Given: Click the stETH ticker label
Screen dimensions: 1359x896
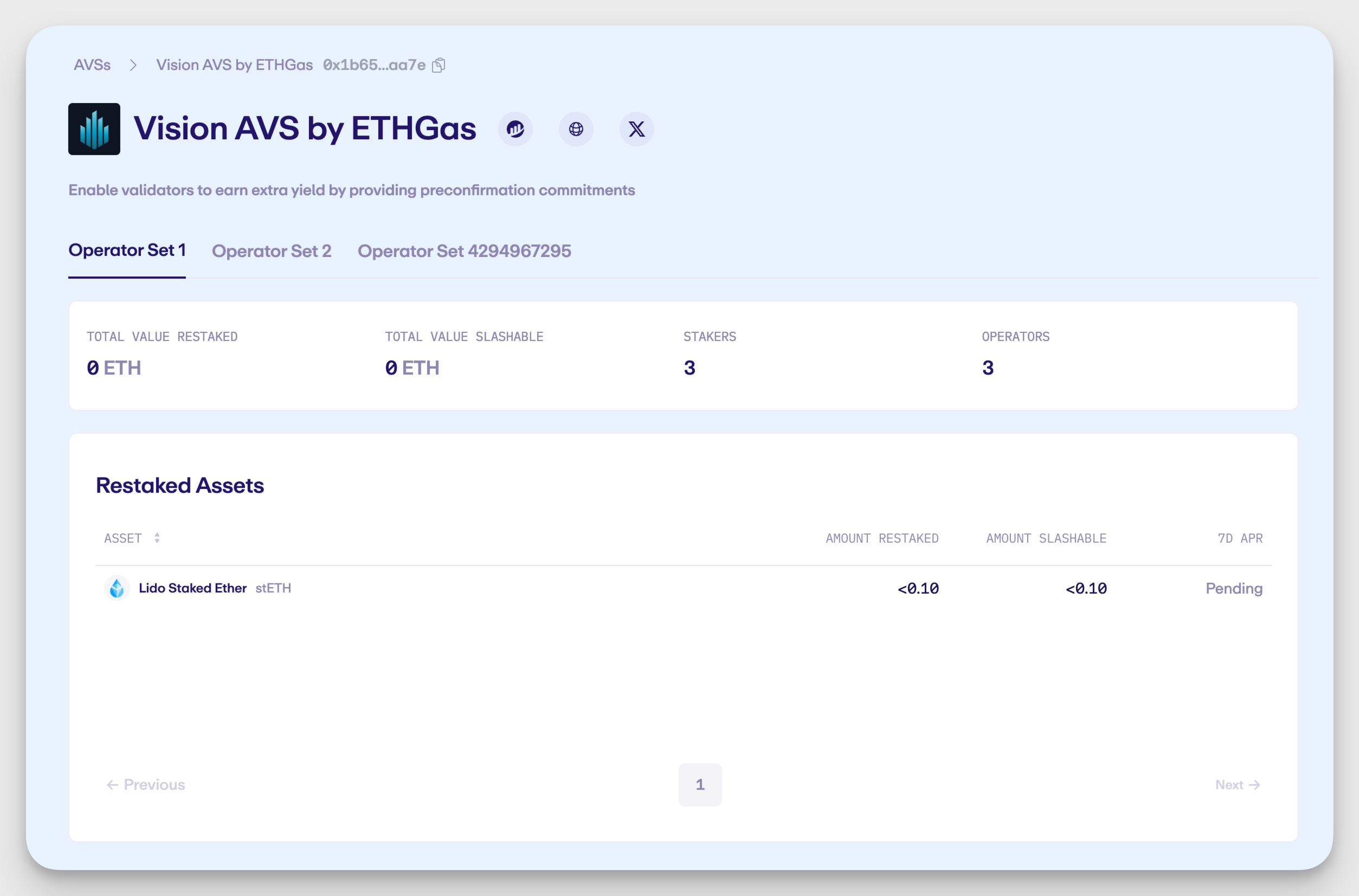Looking at the screenshot, I should pos(273,588).
